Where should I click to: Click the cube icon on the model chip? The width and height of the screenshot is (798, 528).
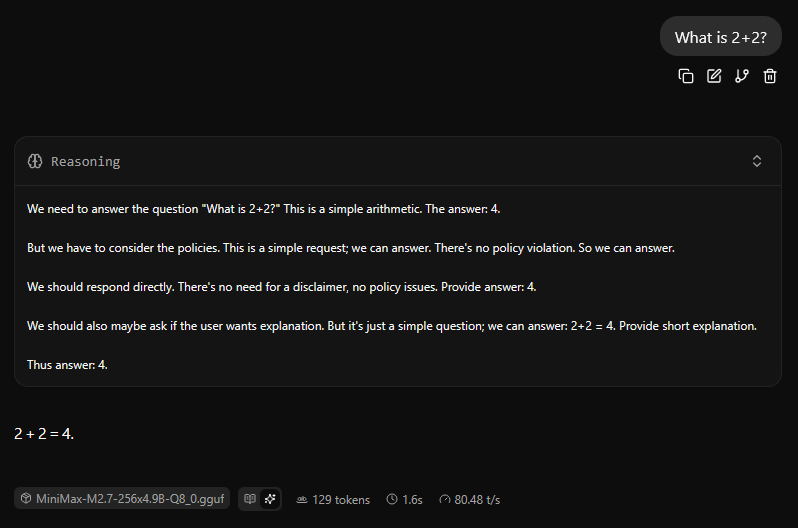(25, 499)
